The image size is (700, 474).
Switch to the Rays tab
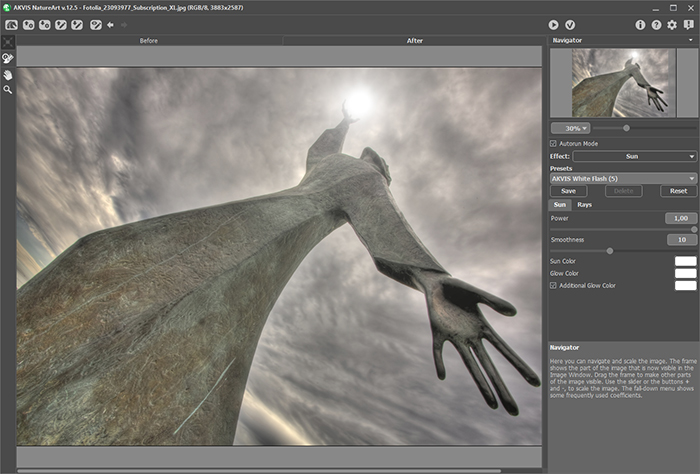click(x=584, y=204)
